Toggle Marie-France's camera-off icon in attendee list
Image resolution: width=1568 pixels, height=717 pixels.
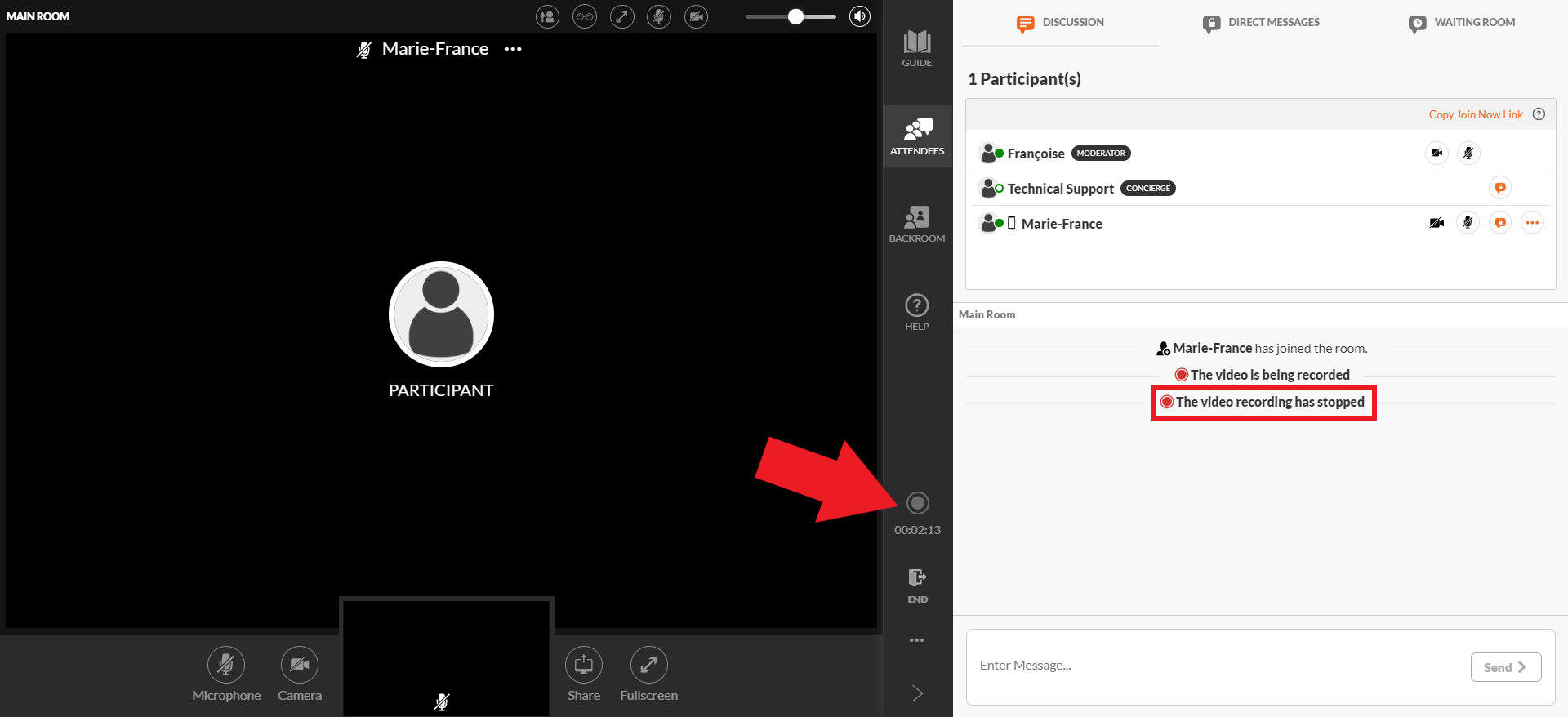coord(1437,222)
